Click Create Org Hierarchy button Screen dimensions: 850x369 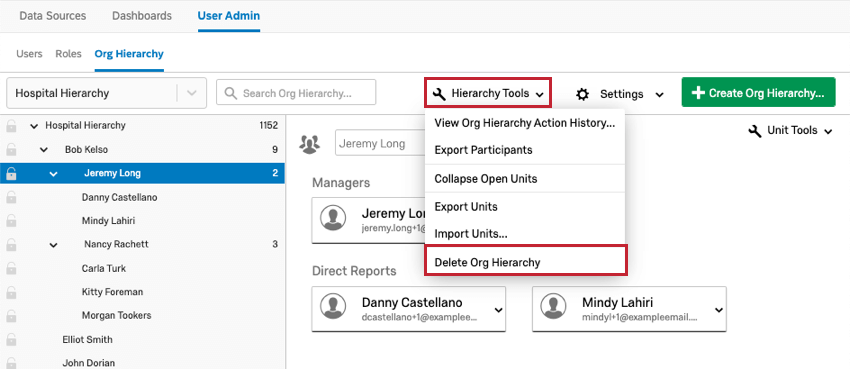(758, 93)
